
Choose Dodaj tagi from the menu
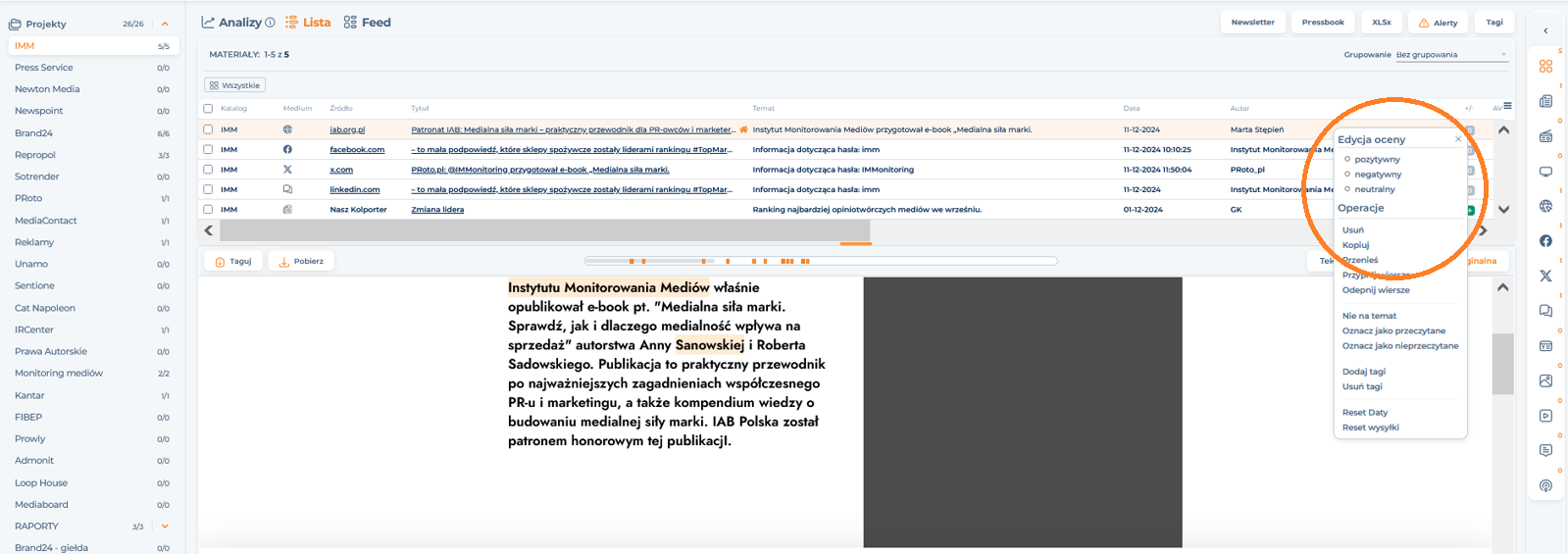coord(1364,372)
